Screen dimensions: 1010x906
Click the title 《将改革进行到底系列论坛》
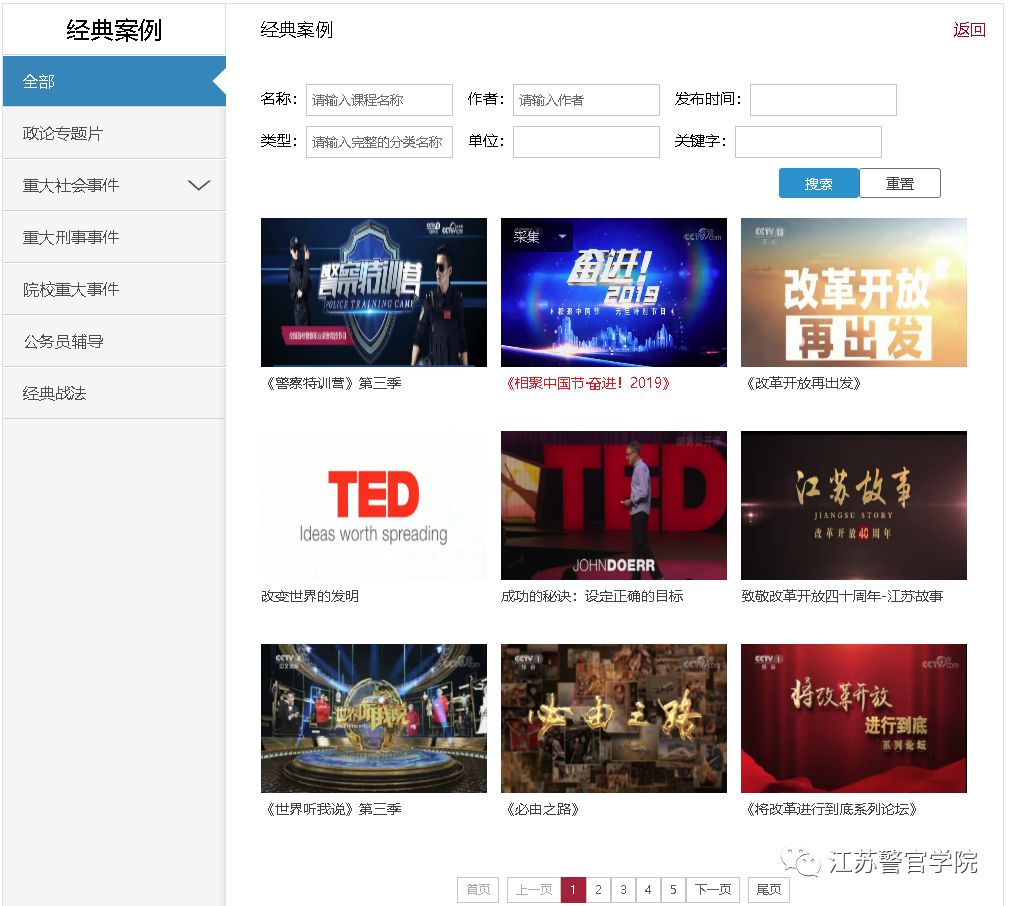pos(831,809)
